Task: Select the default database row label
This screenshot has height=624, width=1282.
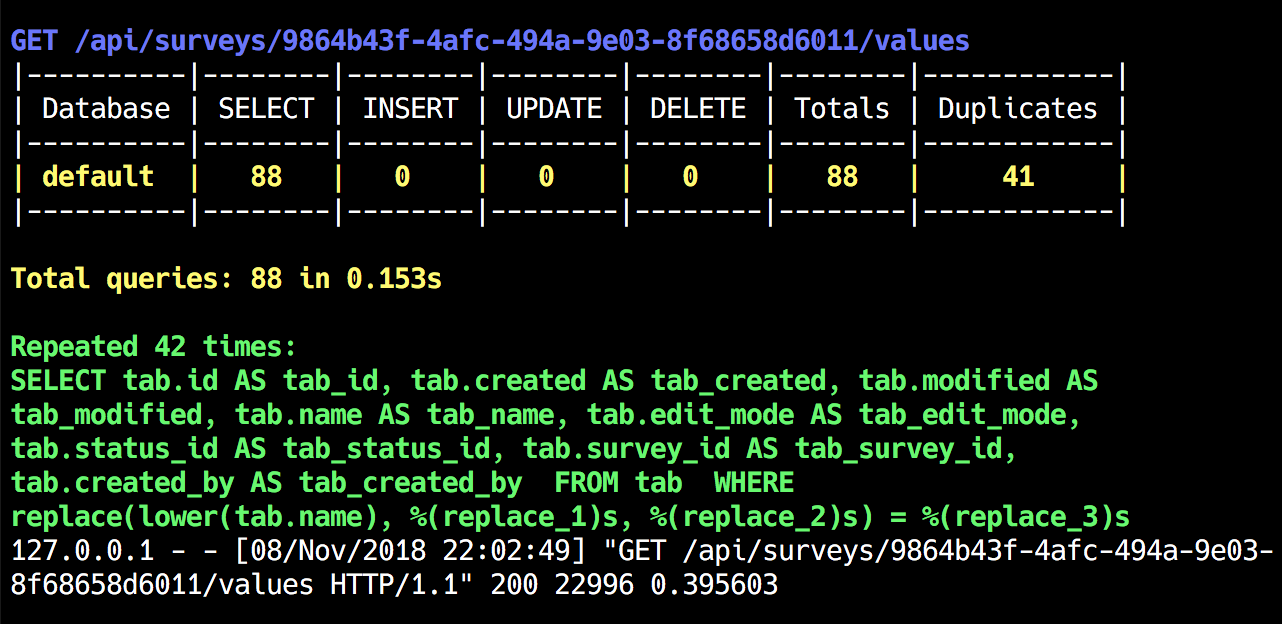Action: pyautogui.click(x=98, y=176)
